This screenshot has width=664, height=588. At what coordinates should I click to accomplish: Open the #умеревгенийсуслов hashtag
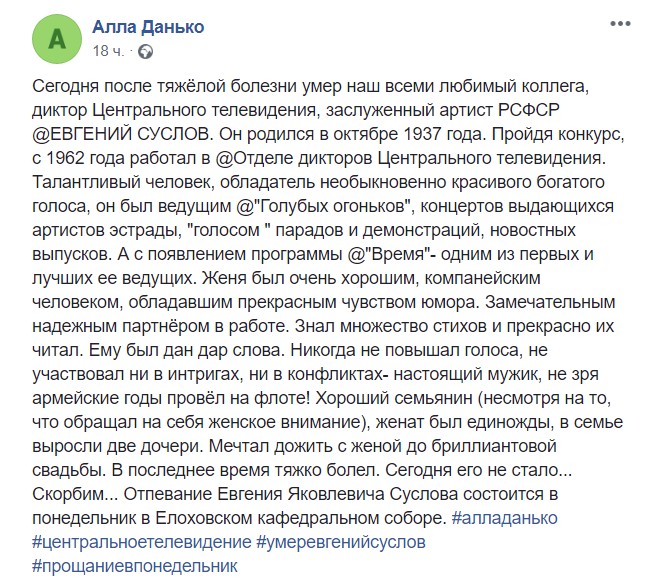pos(341,542)
